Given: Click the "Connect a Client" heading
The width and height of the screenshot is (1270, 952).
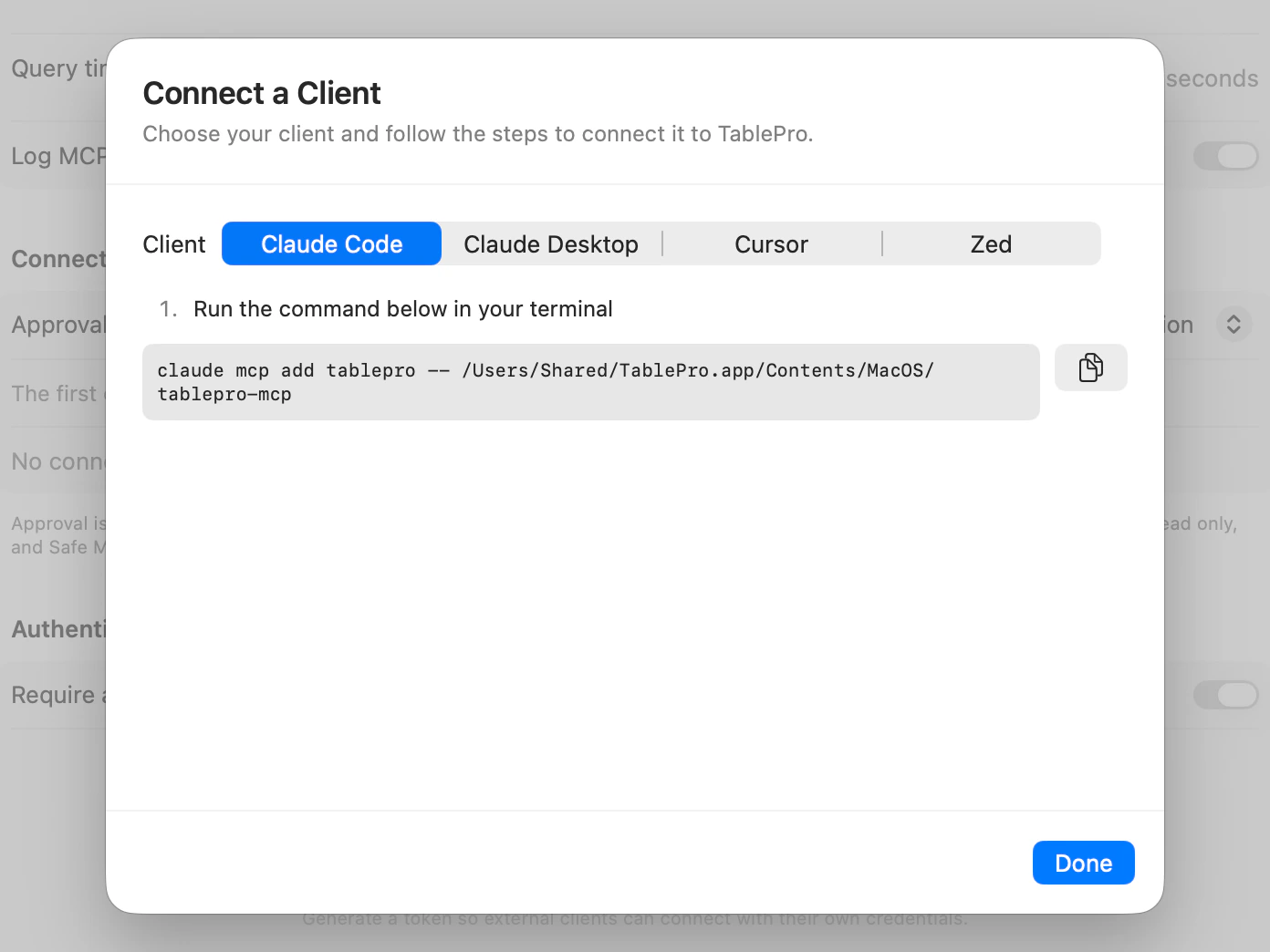Looking at the screenshot, I should point(262,93).
